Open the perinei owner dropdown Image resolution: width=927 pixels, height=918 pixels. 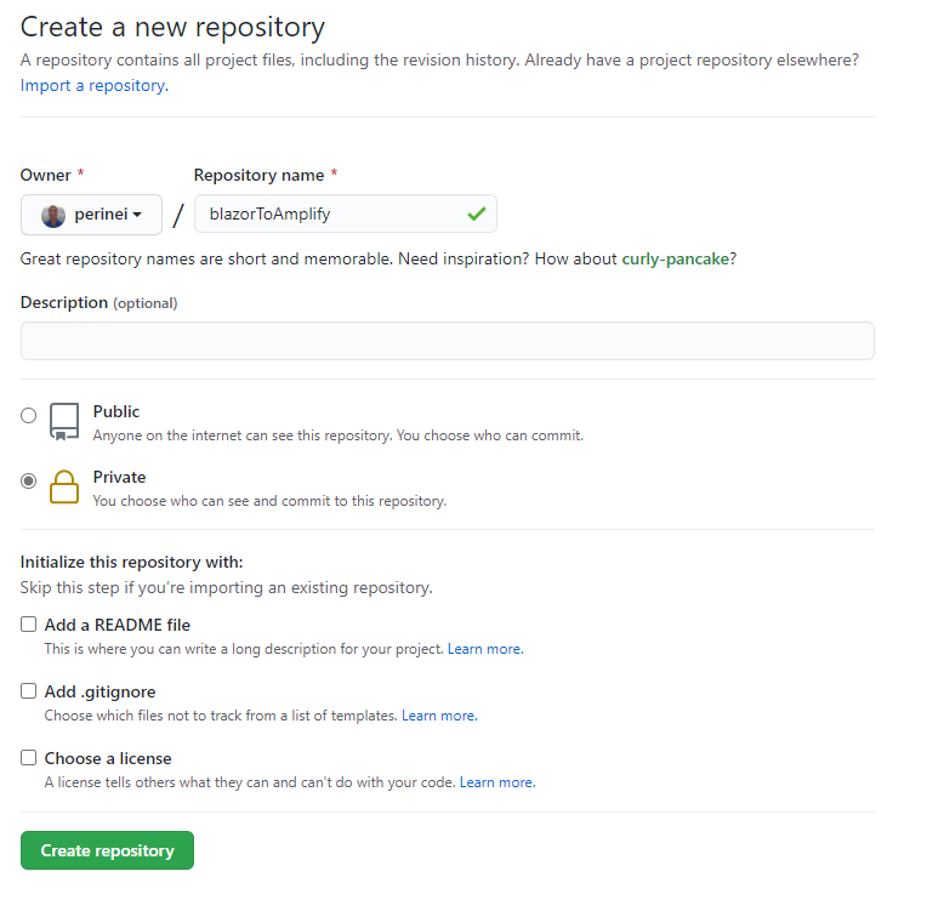[x=91, y=213]
